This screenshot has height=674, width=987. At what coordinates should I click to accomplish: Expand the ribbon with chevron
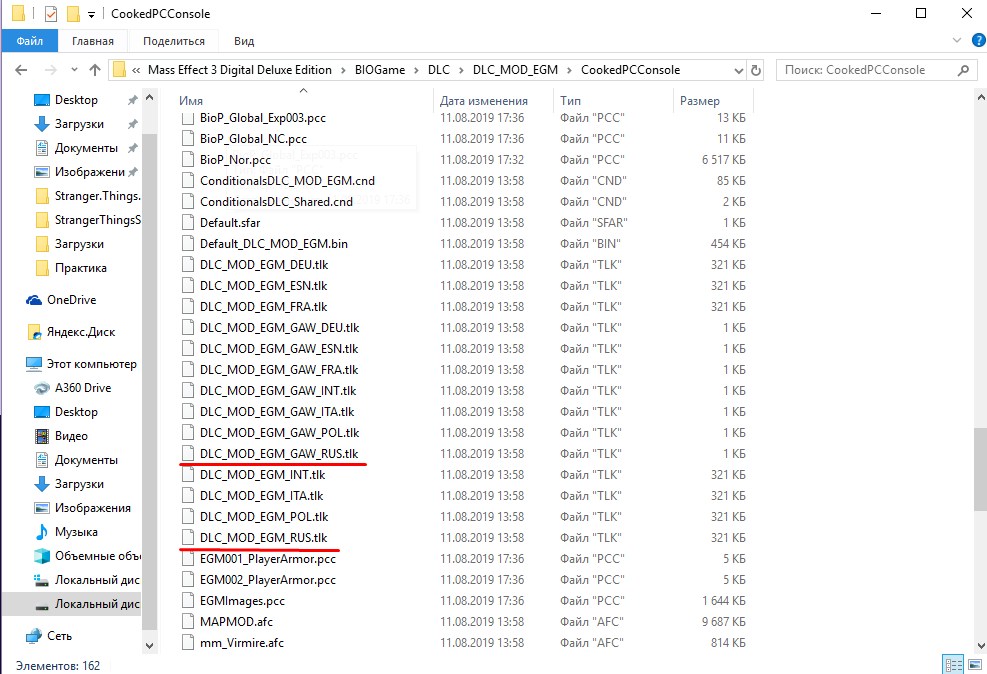point(957,40)
